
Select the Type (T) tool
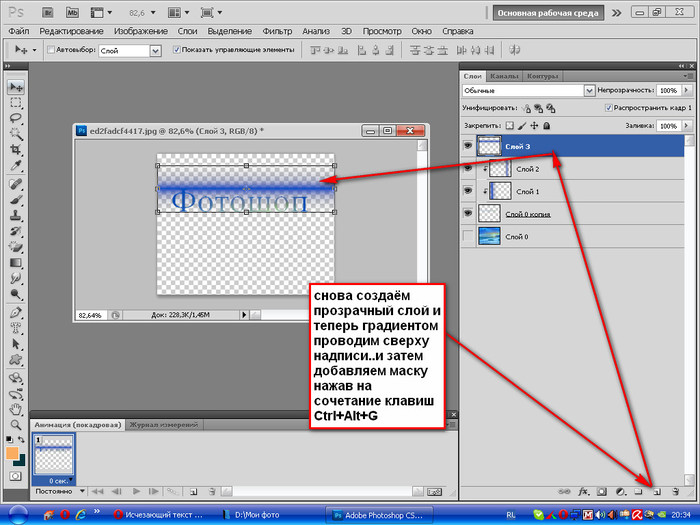click(16, 329)
